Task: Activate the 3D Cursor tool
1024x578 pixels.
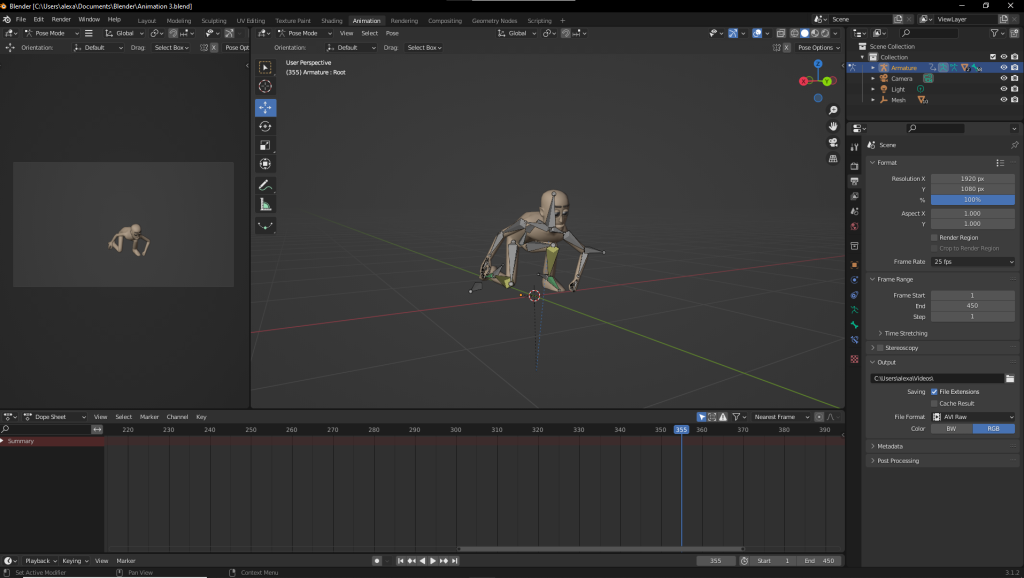Action: tap(265, 87)
